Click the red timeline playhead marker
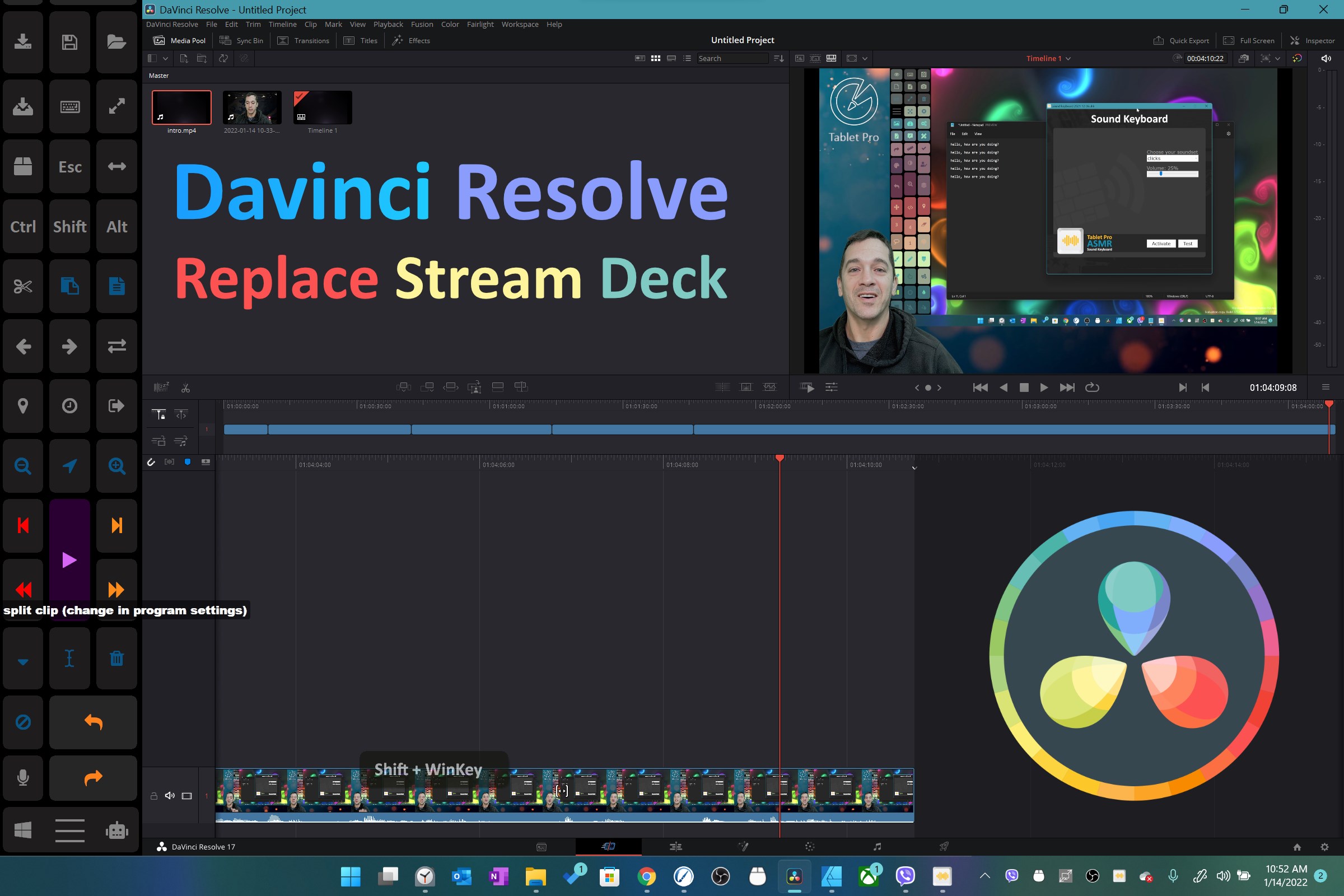 (780, 458)
